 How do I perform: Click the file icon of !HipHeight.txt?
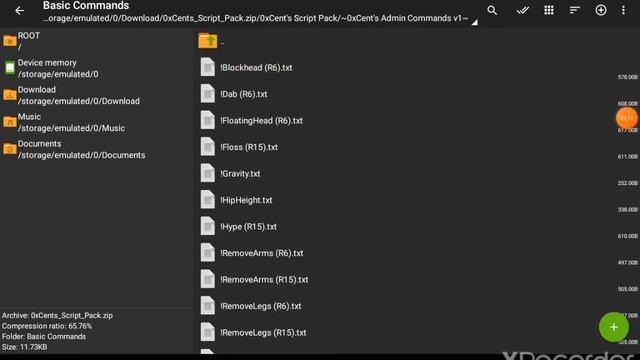pyautogui.click(x=207, y=200)
